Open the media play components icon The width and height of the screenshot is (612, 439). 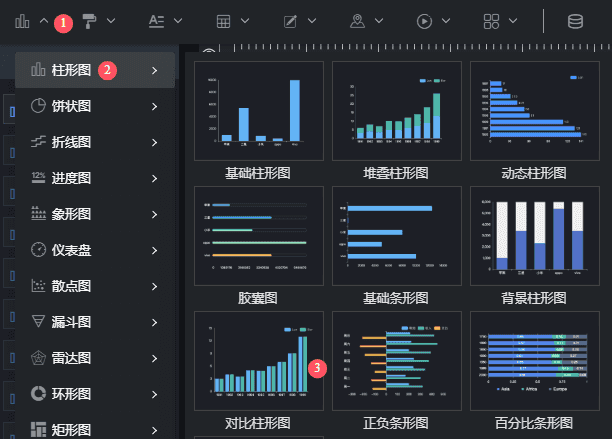click(424, 21)
